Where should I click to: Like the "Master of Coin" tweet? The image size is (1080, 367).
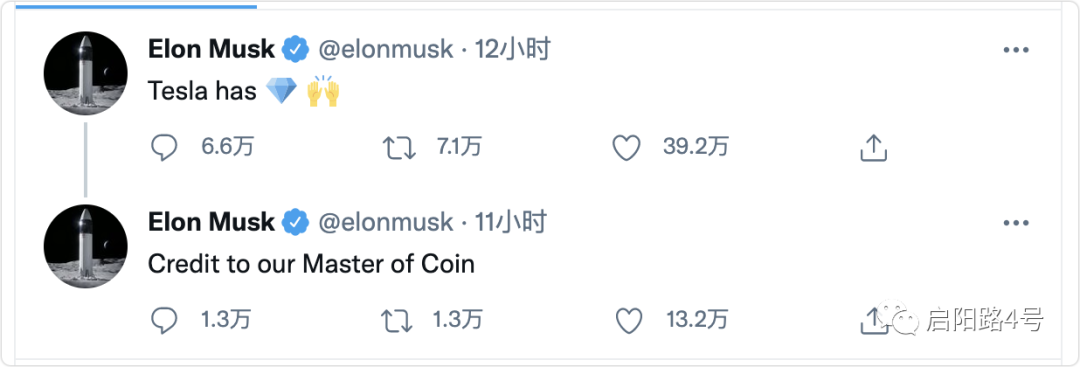628,320
